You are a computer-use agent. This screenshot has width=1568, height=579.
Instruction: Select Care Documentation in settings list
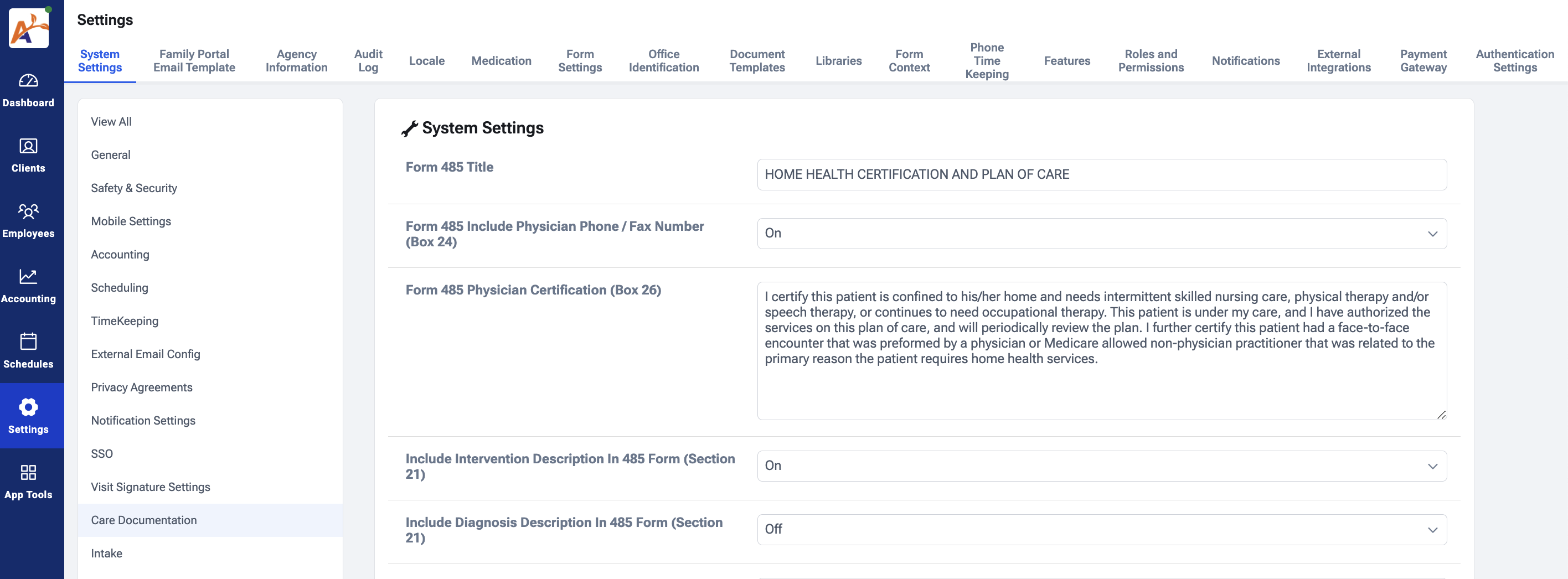[143, 520]
